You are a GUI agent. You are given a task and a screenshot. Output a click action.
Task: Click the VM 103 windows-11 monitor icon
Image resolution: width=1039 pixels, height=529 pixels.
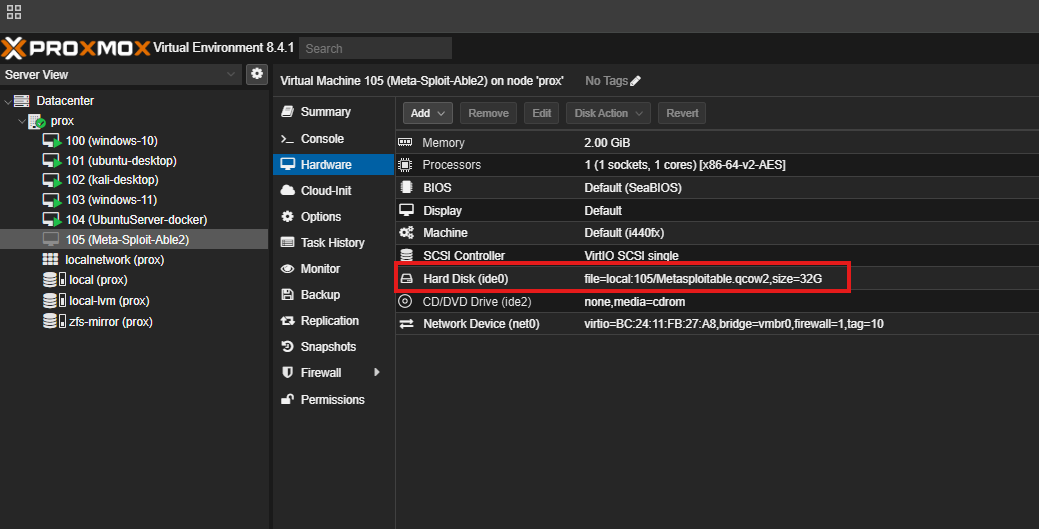click(52, 200)
